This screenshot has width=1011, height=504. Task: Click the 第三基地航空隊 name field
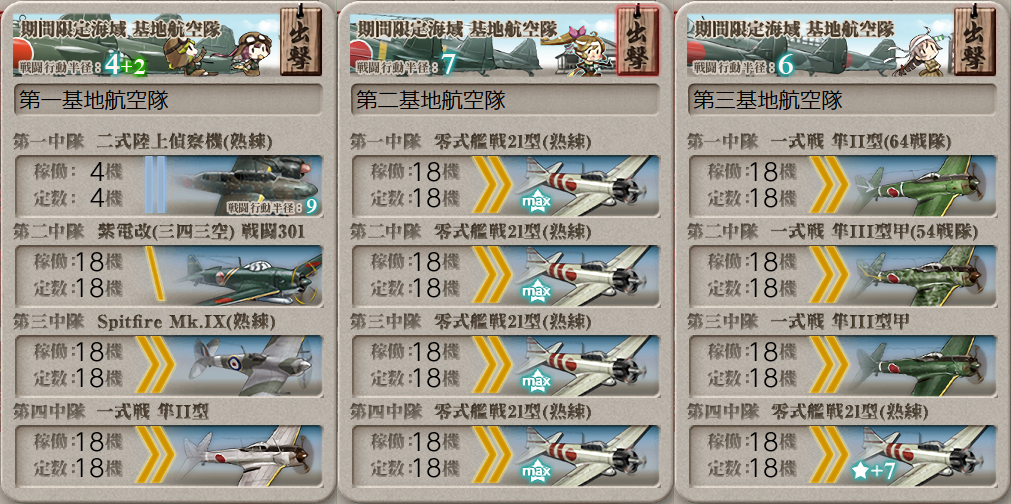coord(841,101)
